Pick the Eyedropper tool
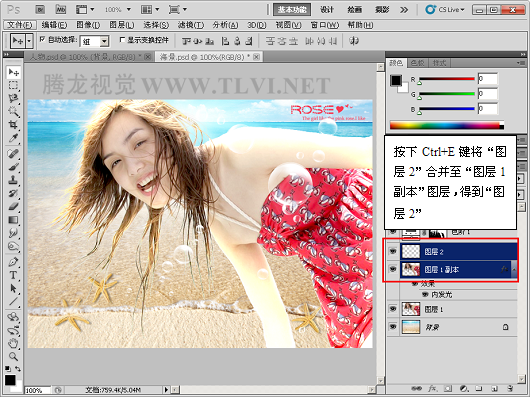 pos(13,138)
